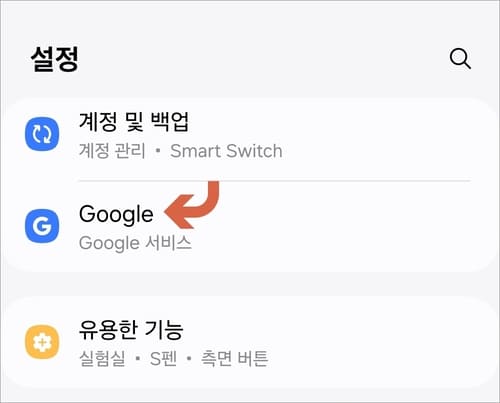
Task: Click the orange curved arrow annotation
Action: 192,205
